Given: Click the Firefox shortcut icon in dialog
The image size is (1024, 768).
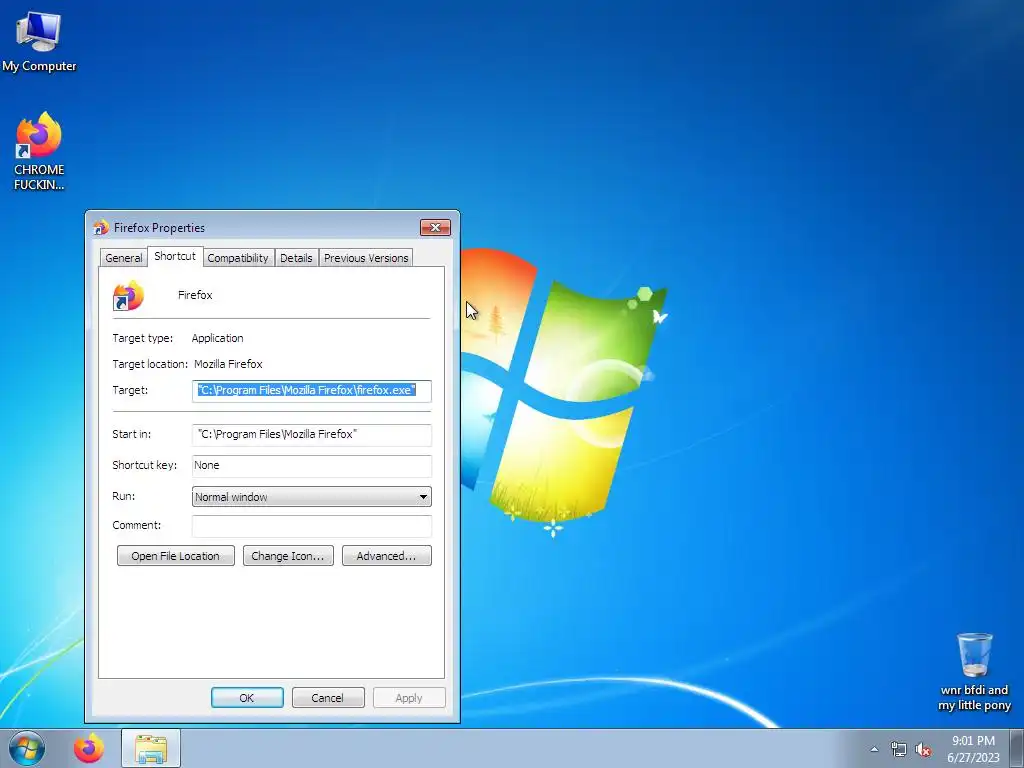Looking at the screenshot, I should [x=128, y=296].
